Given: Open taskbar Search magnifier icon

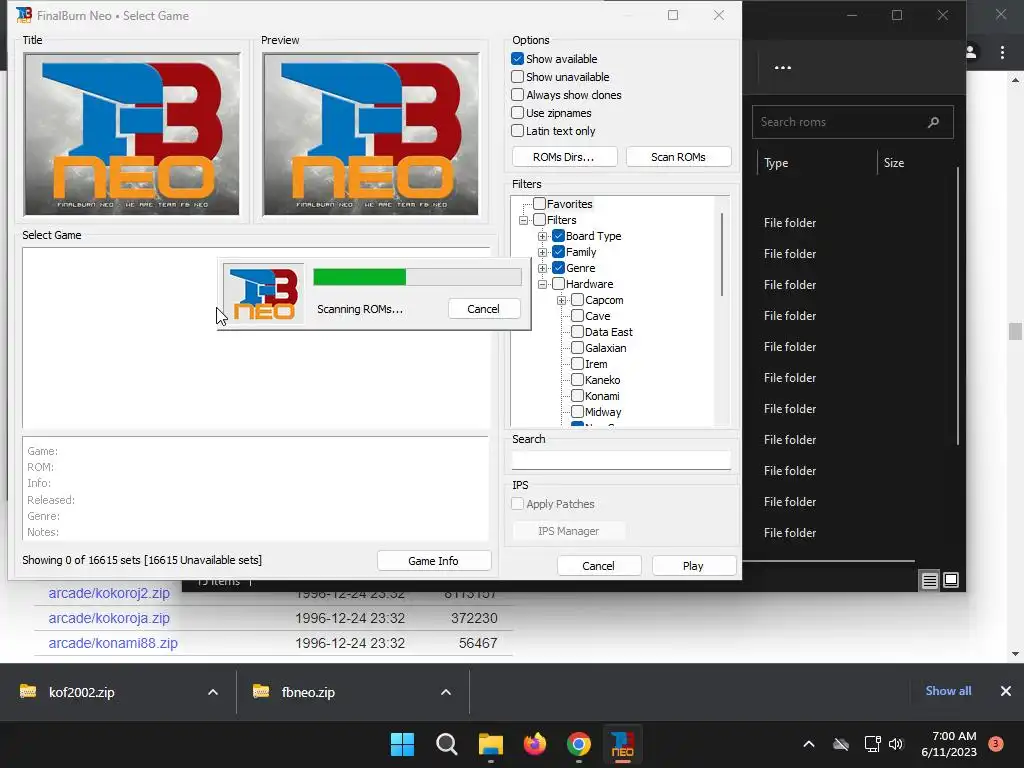Looking at the screenshot, I should (447, 744).
